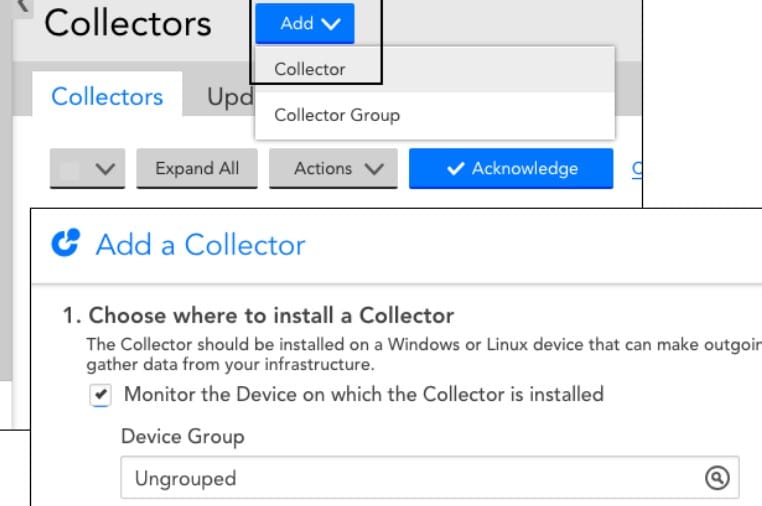The width and height of the screenshot is (762, 506).
Task: Switch to the Collectors tab
Action: pyautogui.click(x=107, y=97)
